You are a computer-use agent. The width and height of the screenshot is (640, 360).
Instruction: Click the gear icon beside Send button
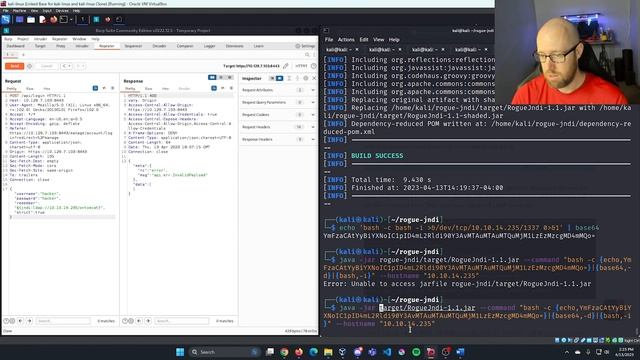(x=29, y=66)
